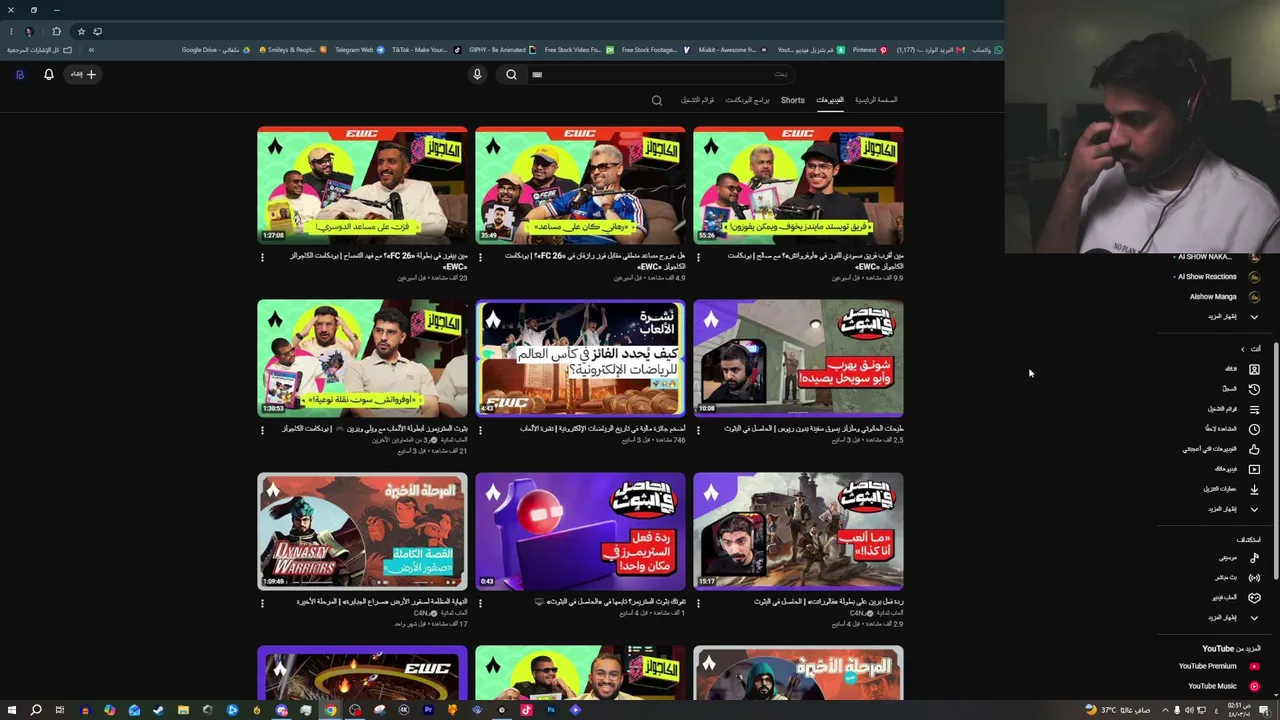Viewport: 1280px width, 720px height.
Task: Expand 'إظهار المزيد' below Gaming in Explore
Action: pyautogui.click(x=1232, y=617)
